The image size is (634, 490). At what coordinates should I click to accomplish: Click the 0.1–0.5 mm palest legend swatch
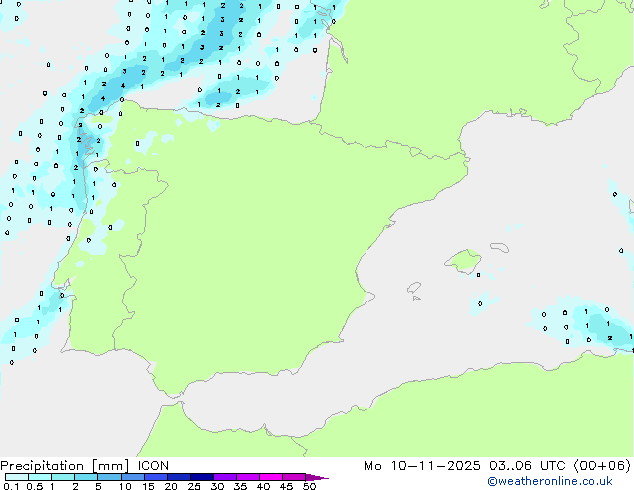tap(17, 477)
